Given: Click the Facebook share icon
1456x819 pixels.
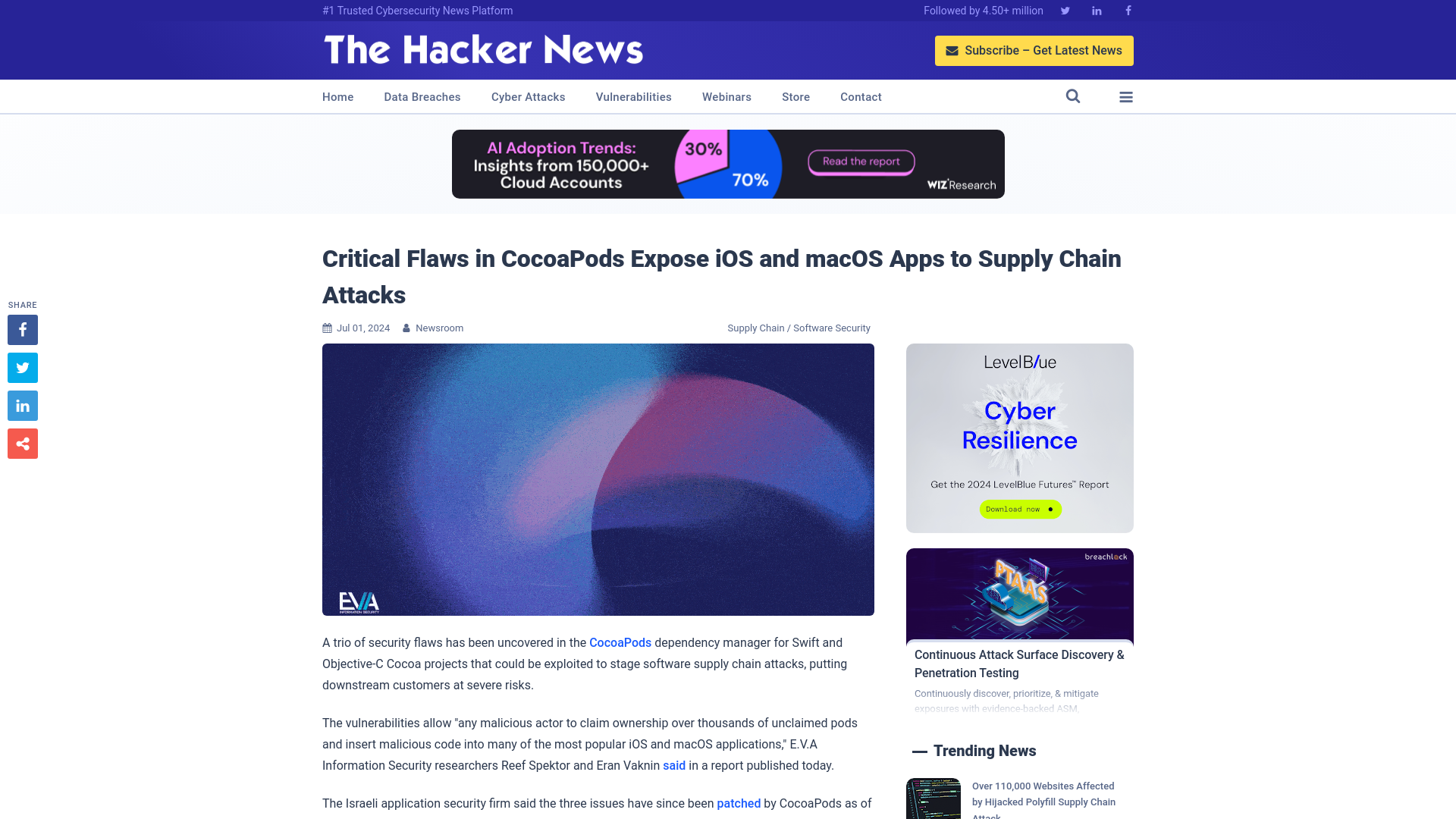Looking at the screenshot, I should [x=22, y=329].
